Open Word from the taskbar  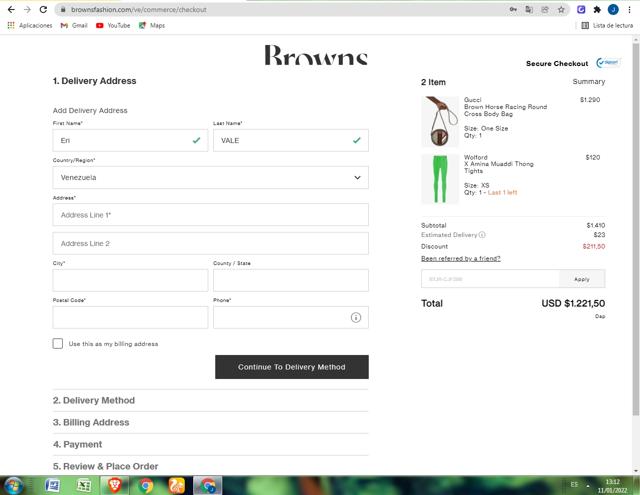click(52, 486)
